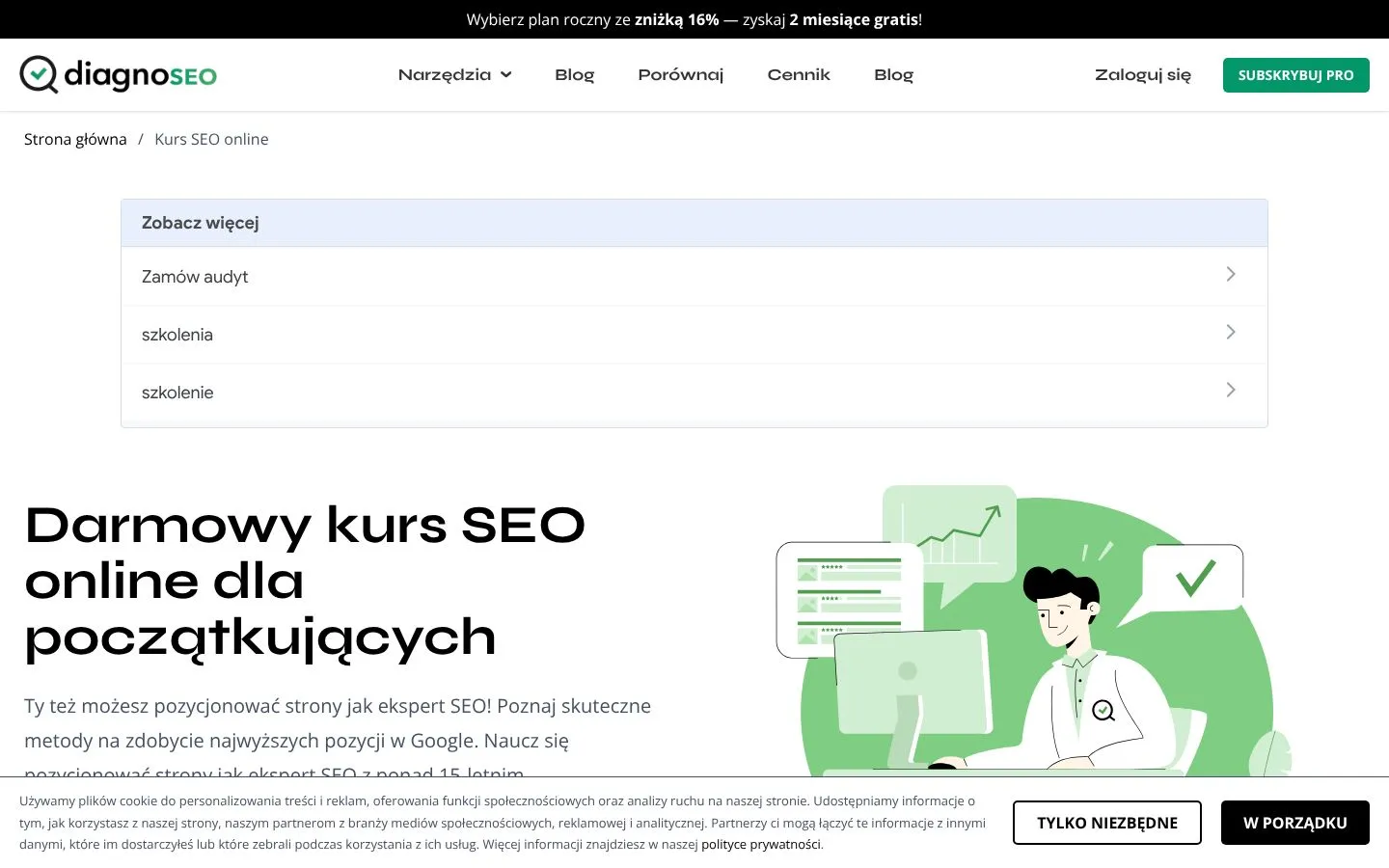This screenshot has width=1389, height=868.
Task: Open the polityce prywatności link
Action: (761, 845)
